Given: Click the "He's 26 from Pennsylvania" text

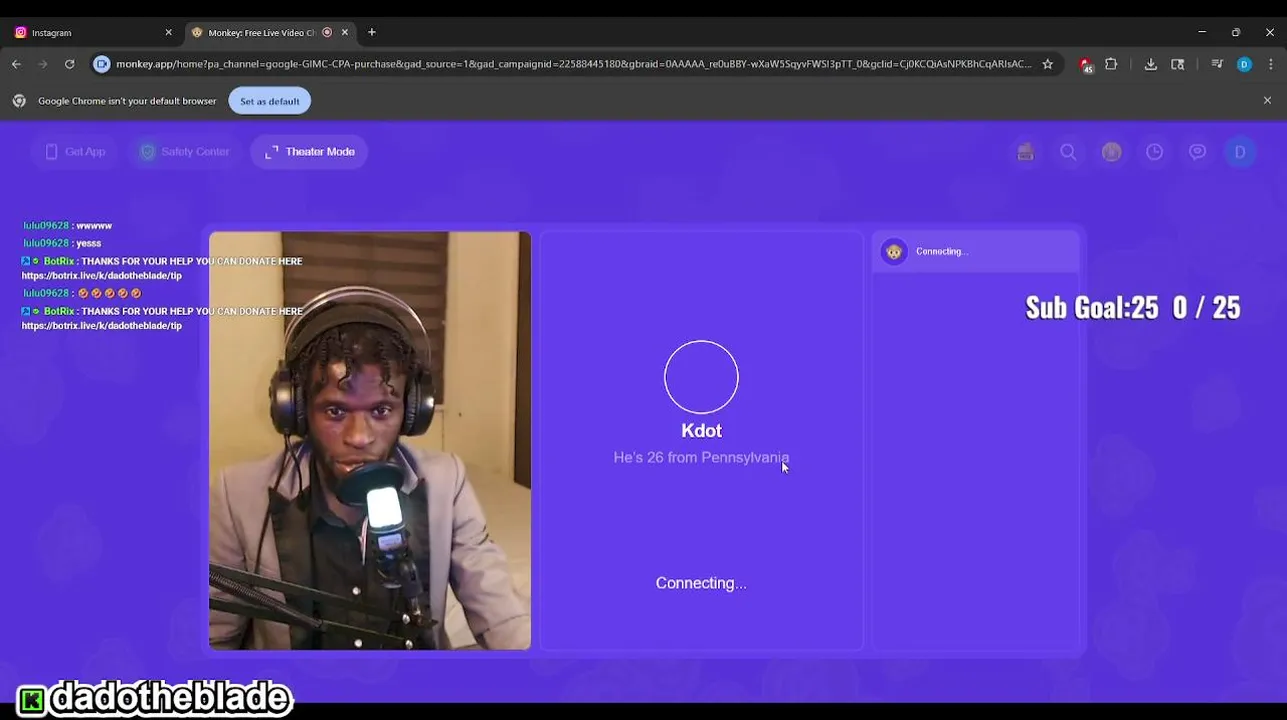Looking at the screenshot, I should [701, 458].
